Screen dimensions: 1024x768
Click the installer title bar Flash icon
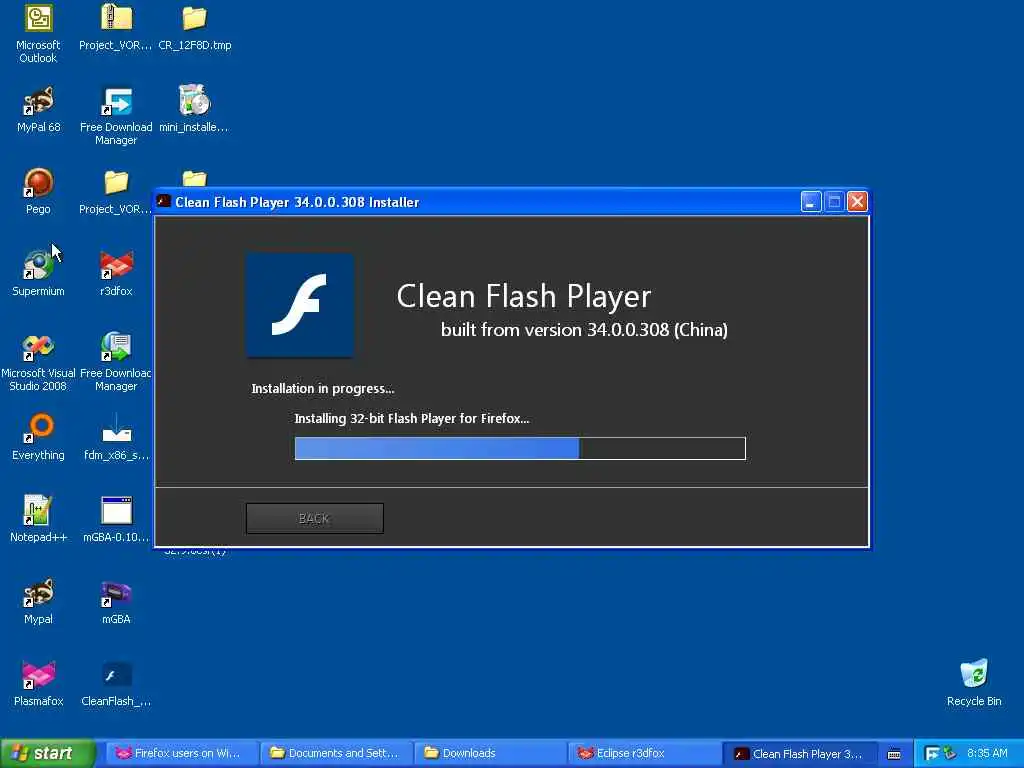164,201
